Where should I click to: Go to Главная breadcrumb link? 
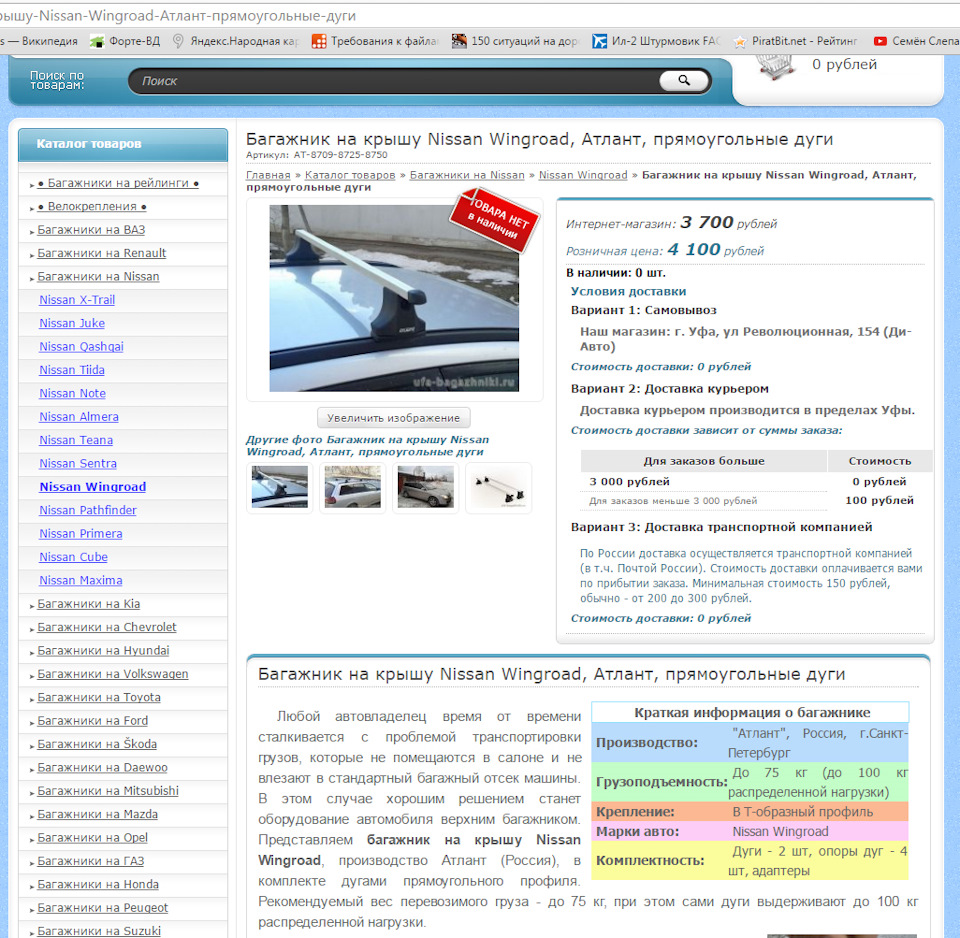pos(268,175)
